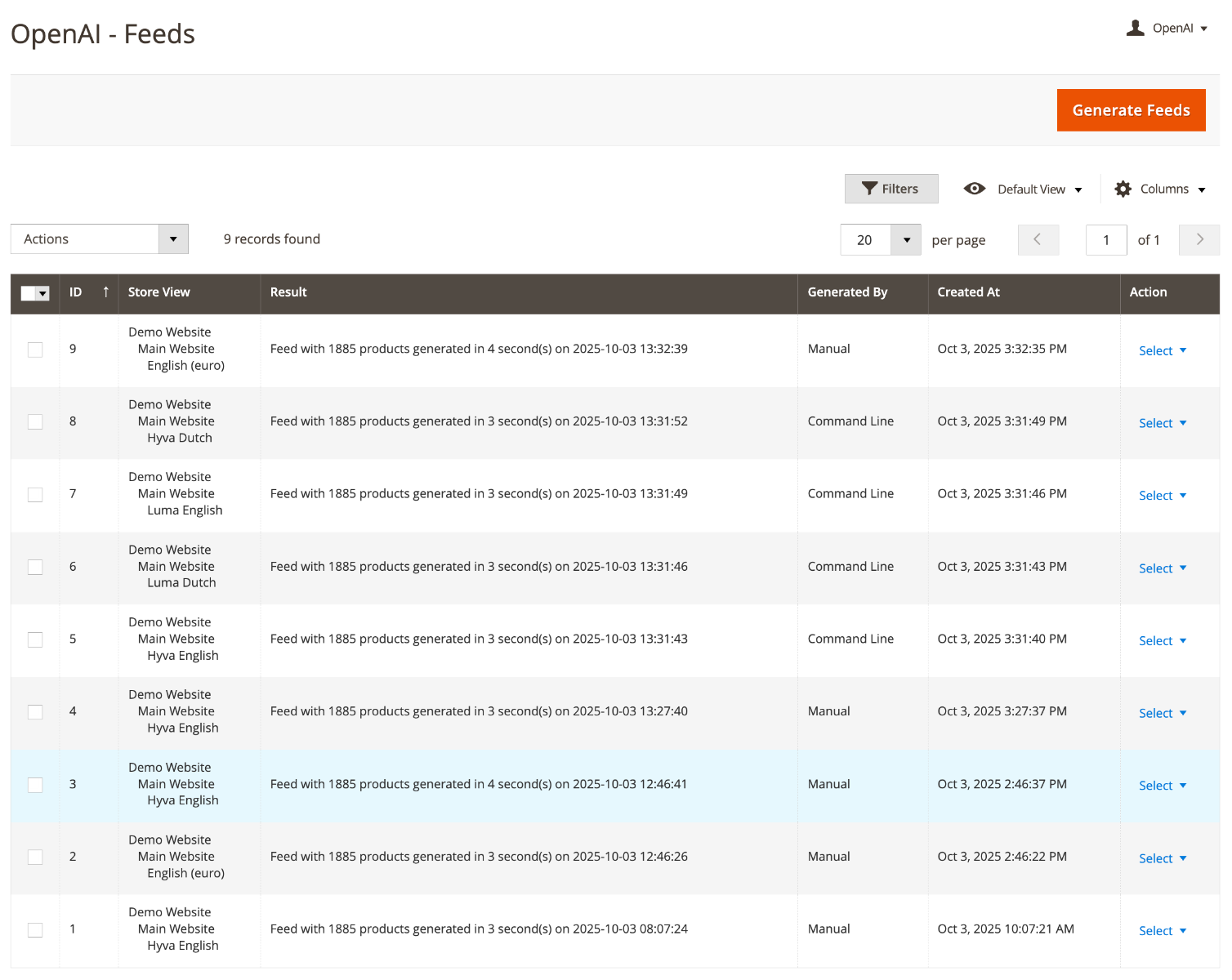Click the funnel icon on Filters
Screen dimensions: 1232x980
869,189
